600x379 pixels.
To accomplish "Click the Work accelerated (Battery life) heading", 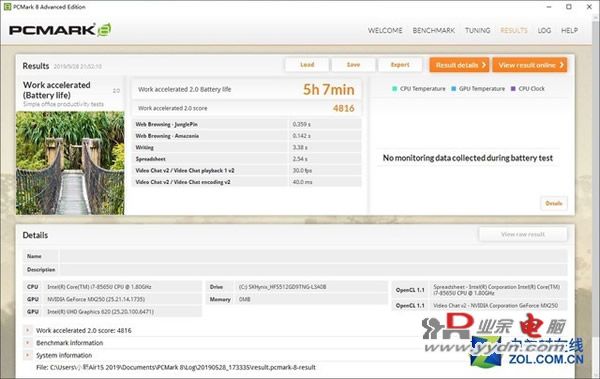I will (57, 90).
